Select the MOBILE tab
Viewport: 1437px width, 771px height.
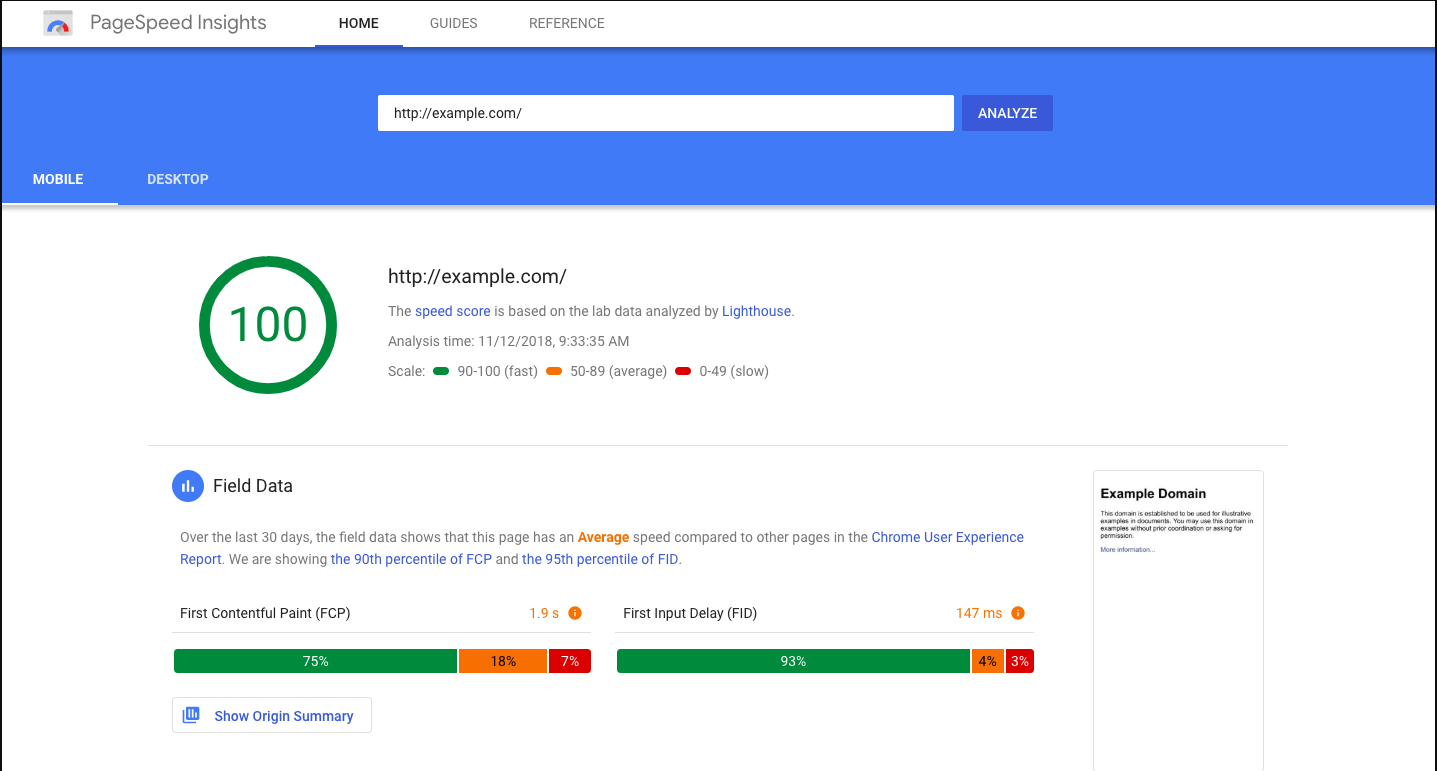(x=58, y=179)
